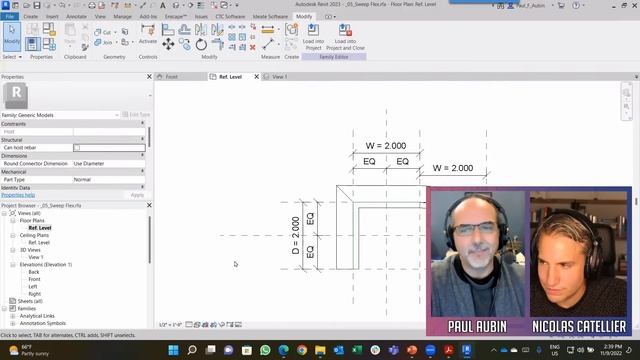
Task: Click the Align tool icon
Action: point(168,29)
